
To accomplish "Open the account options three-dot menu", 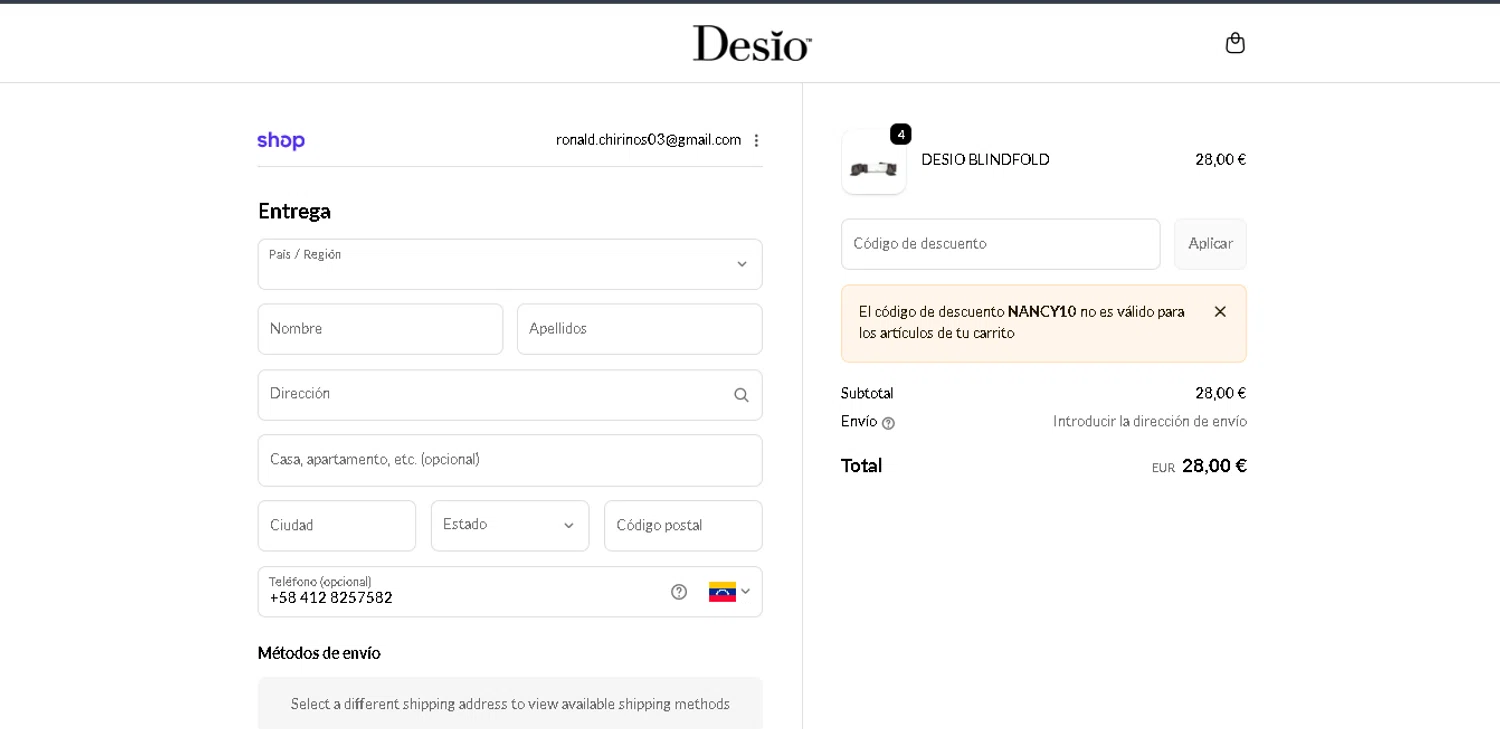I will click(x=756, y=141).
